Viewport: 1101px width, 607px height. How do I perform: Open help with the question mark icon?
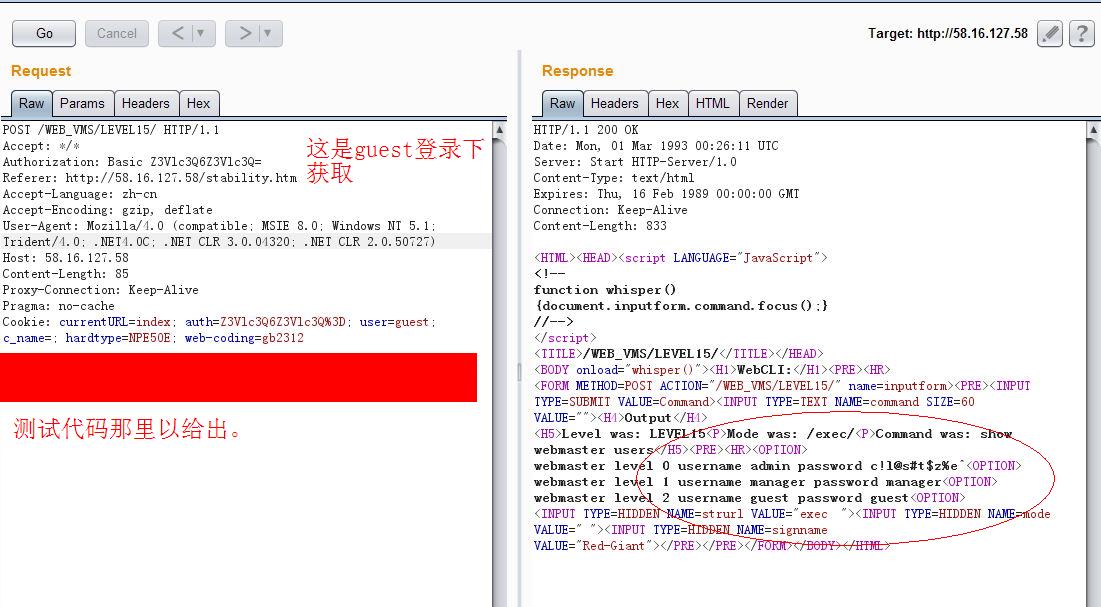[1081, 34]
